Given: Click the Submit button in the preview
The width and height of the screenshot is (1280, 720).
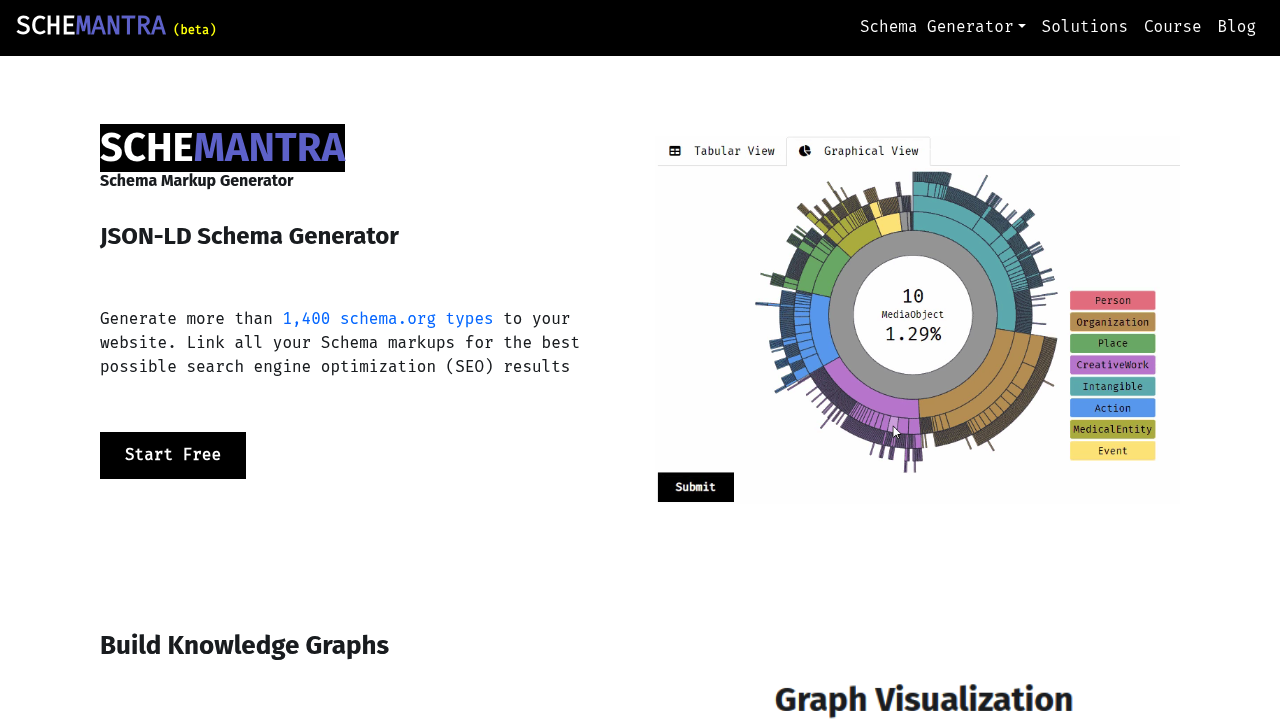Looking at the screenshot, I should 696,487.
